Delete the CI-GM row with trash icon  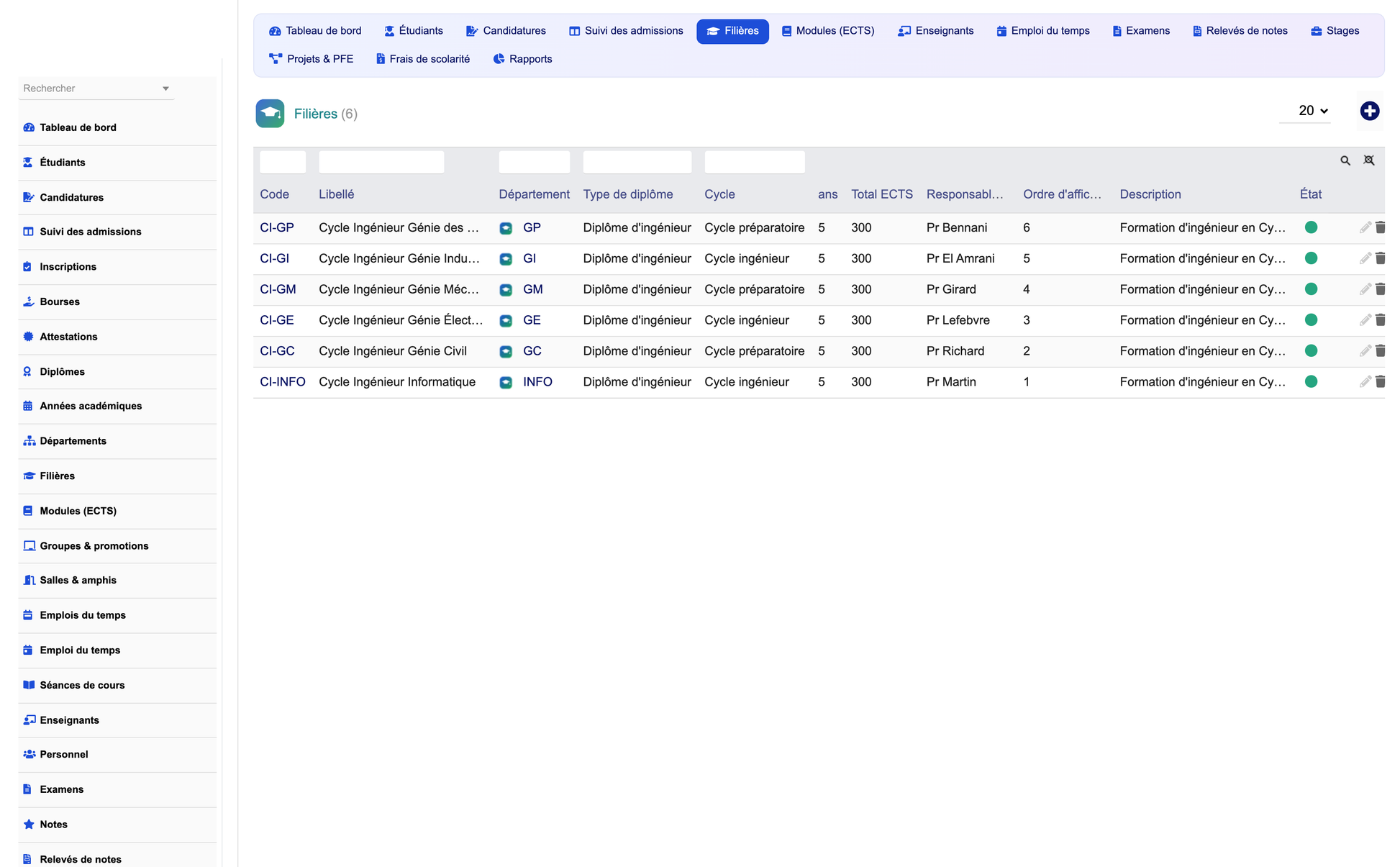(1380, 289)
